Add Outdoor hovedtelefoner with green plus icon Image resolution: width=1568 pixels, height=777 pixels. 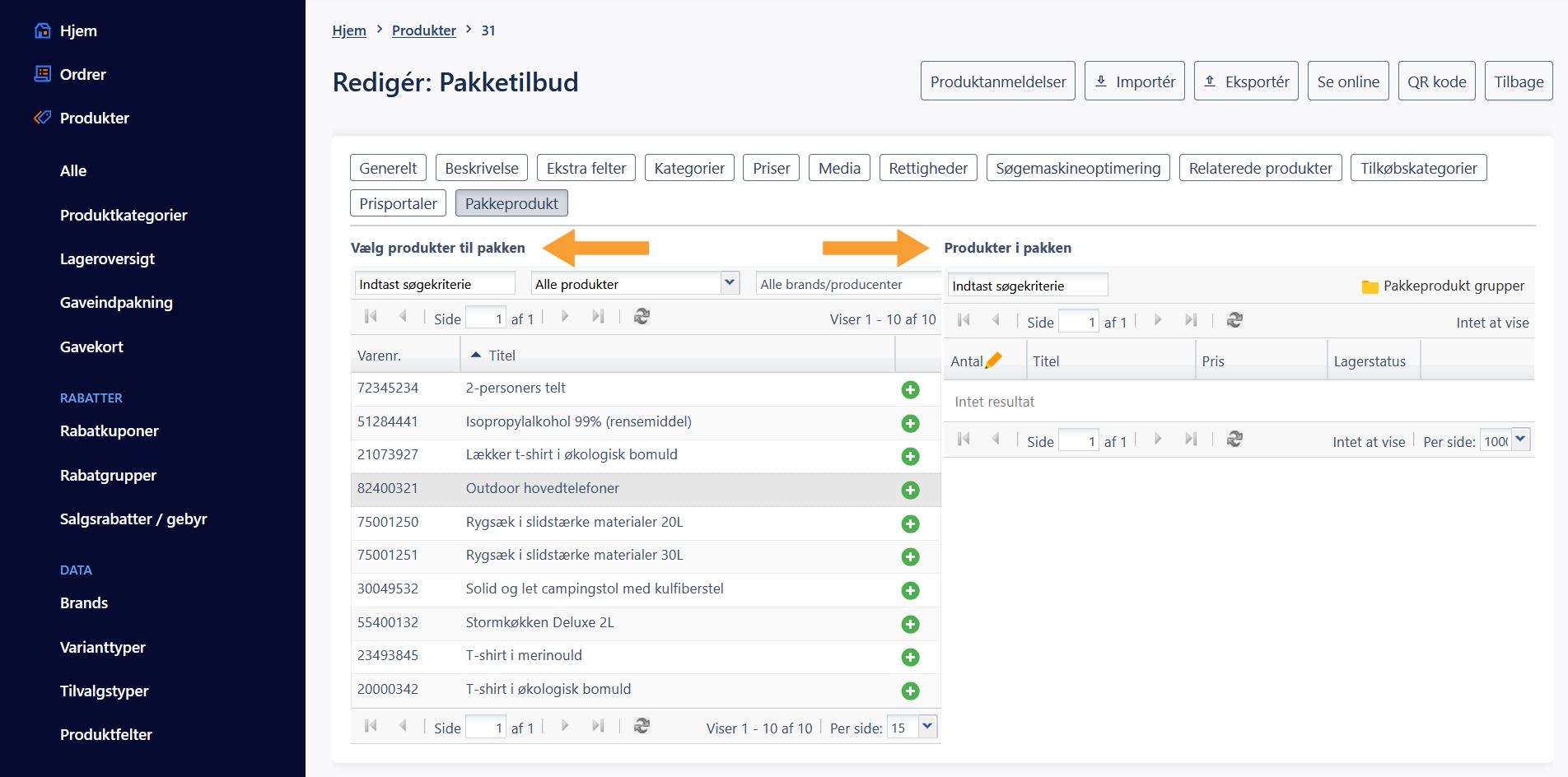click(910, 490)
